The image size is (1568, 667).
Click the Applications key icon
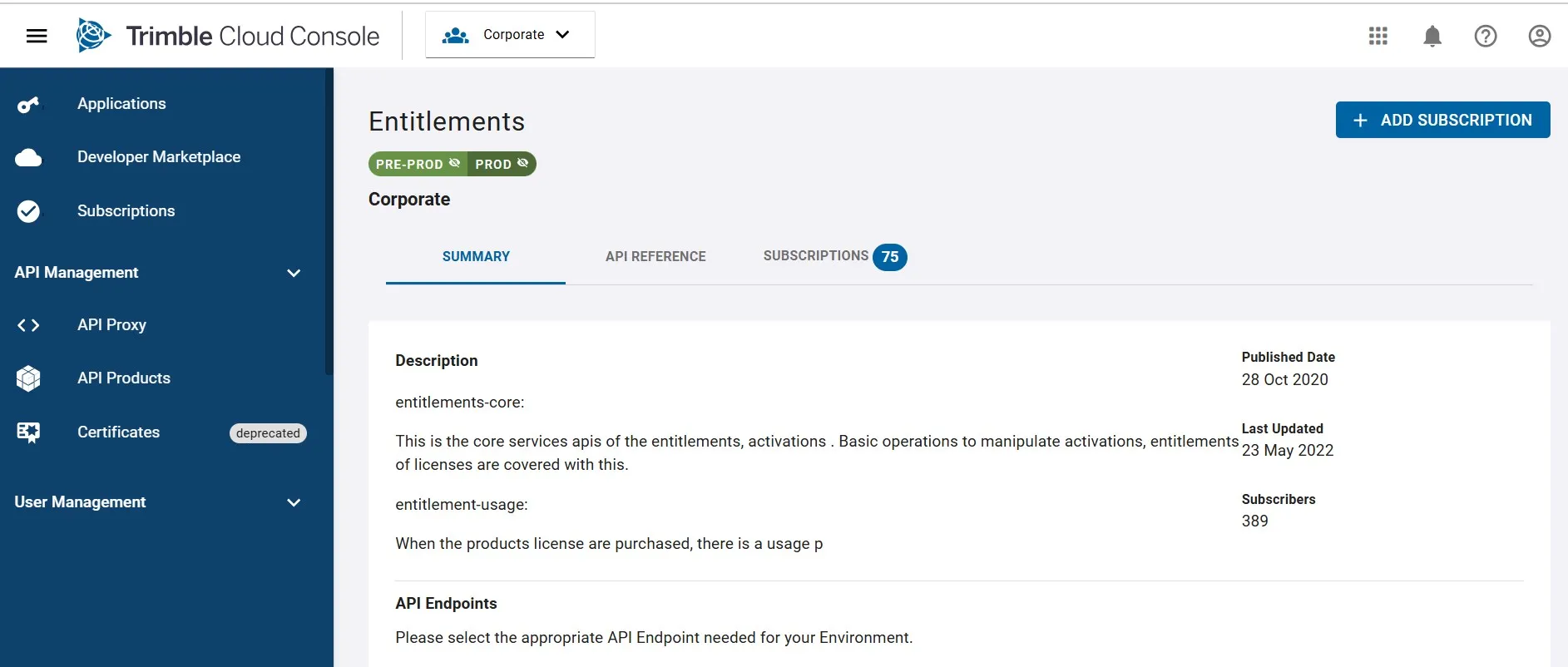28,105
